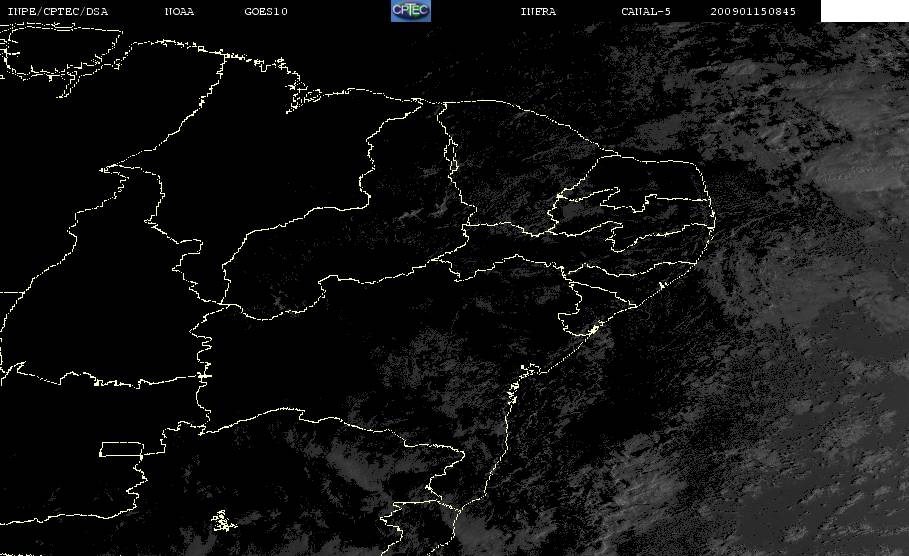The image size is (909, 556).
Task: Click the CPTEC logo in the header
Action: (410, 10)
